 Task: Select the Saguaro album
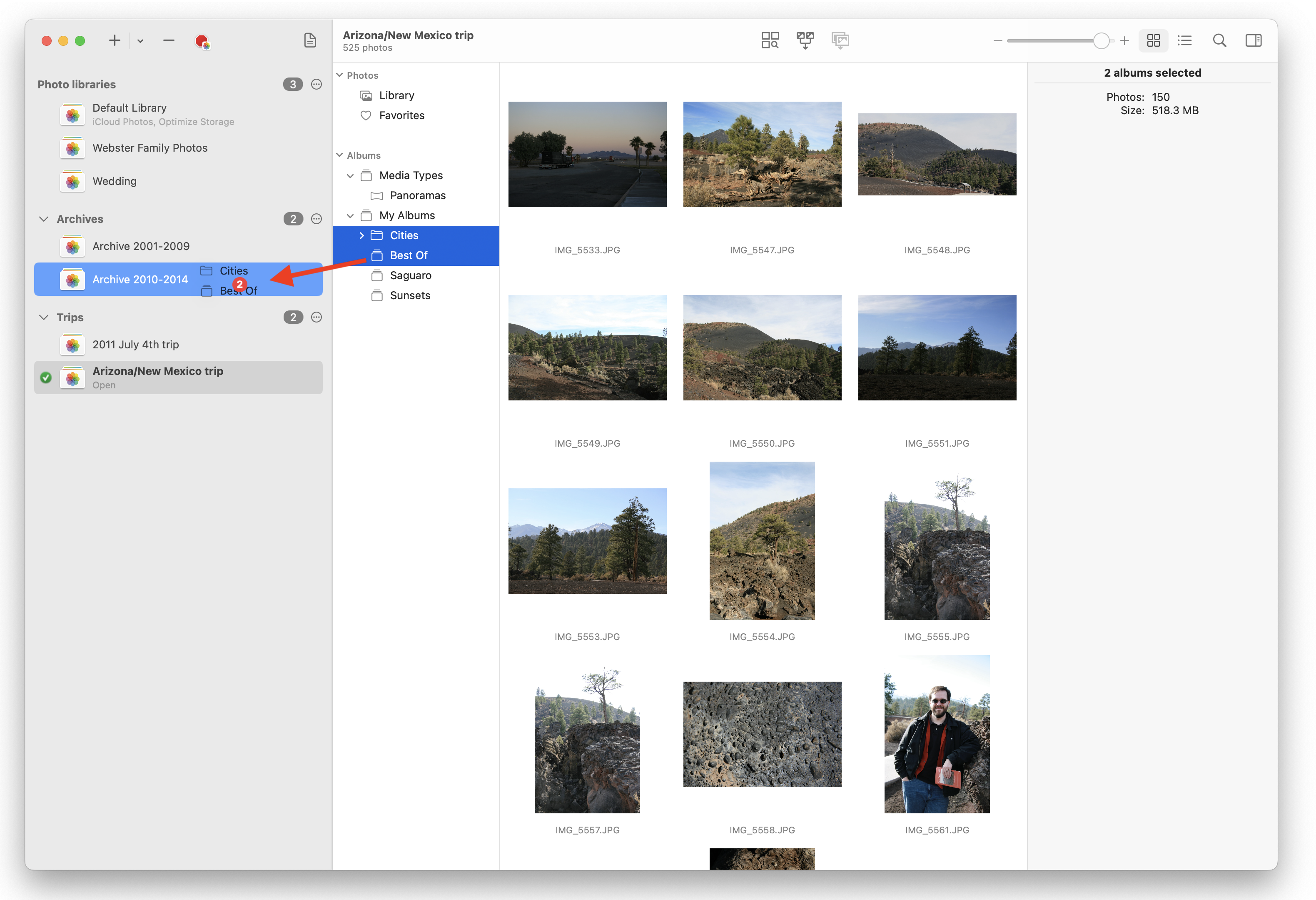[410, 275]
